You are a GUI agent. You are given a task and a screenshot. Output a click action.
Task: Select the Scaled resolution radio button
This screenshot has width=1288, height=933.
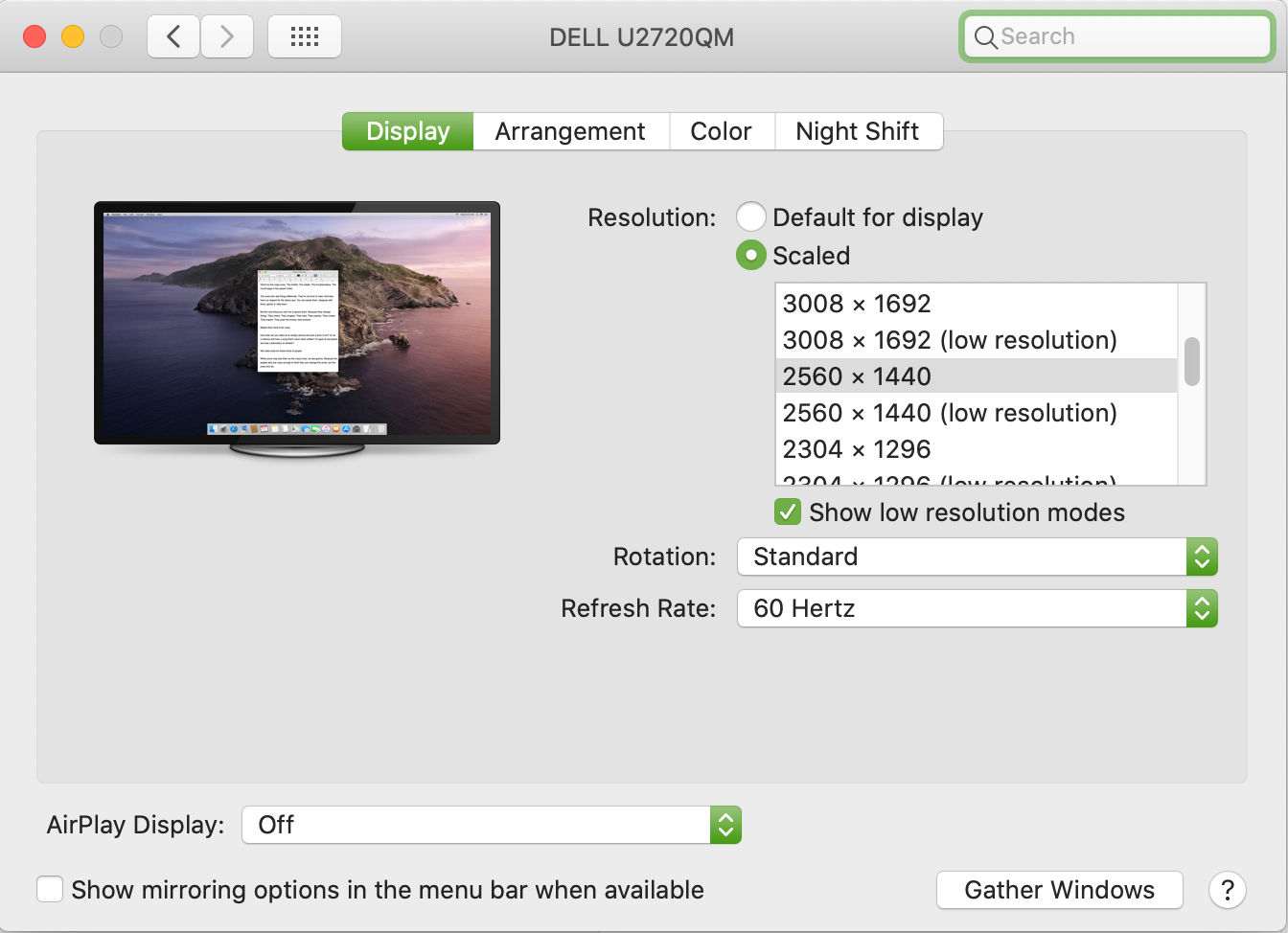[751, 255]
